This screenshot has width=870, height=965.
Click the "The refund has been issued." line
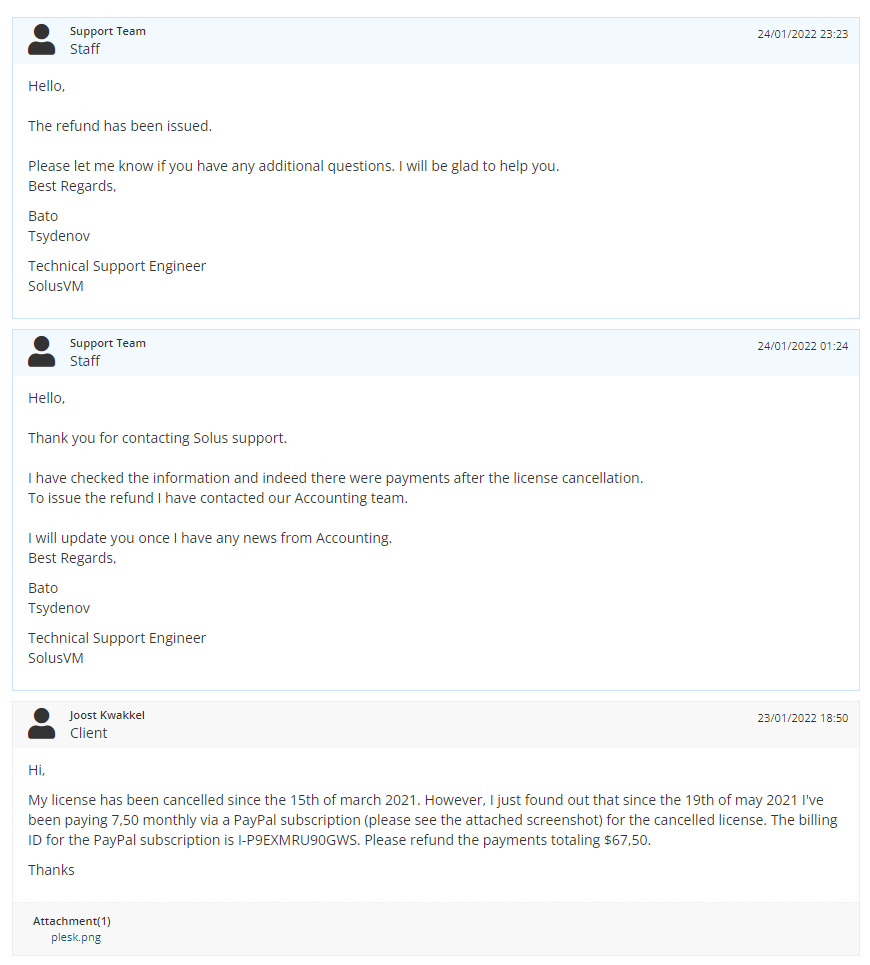pyautogui.click(x=120, y=126)
